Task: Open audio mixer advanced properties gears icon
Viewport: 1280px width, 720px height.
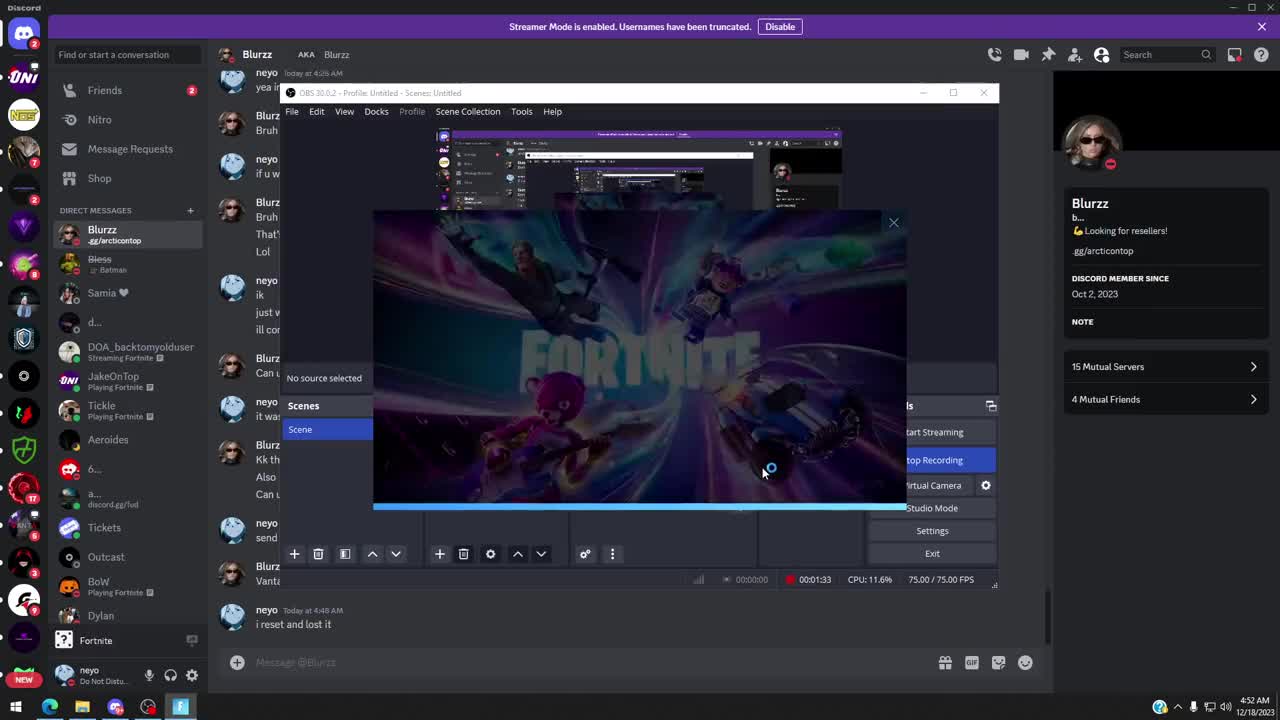Action: tap(585, 554)
